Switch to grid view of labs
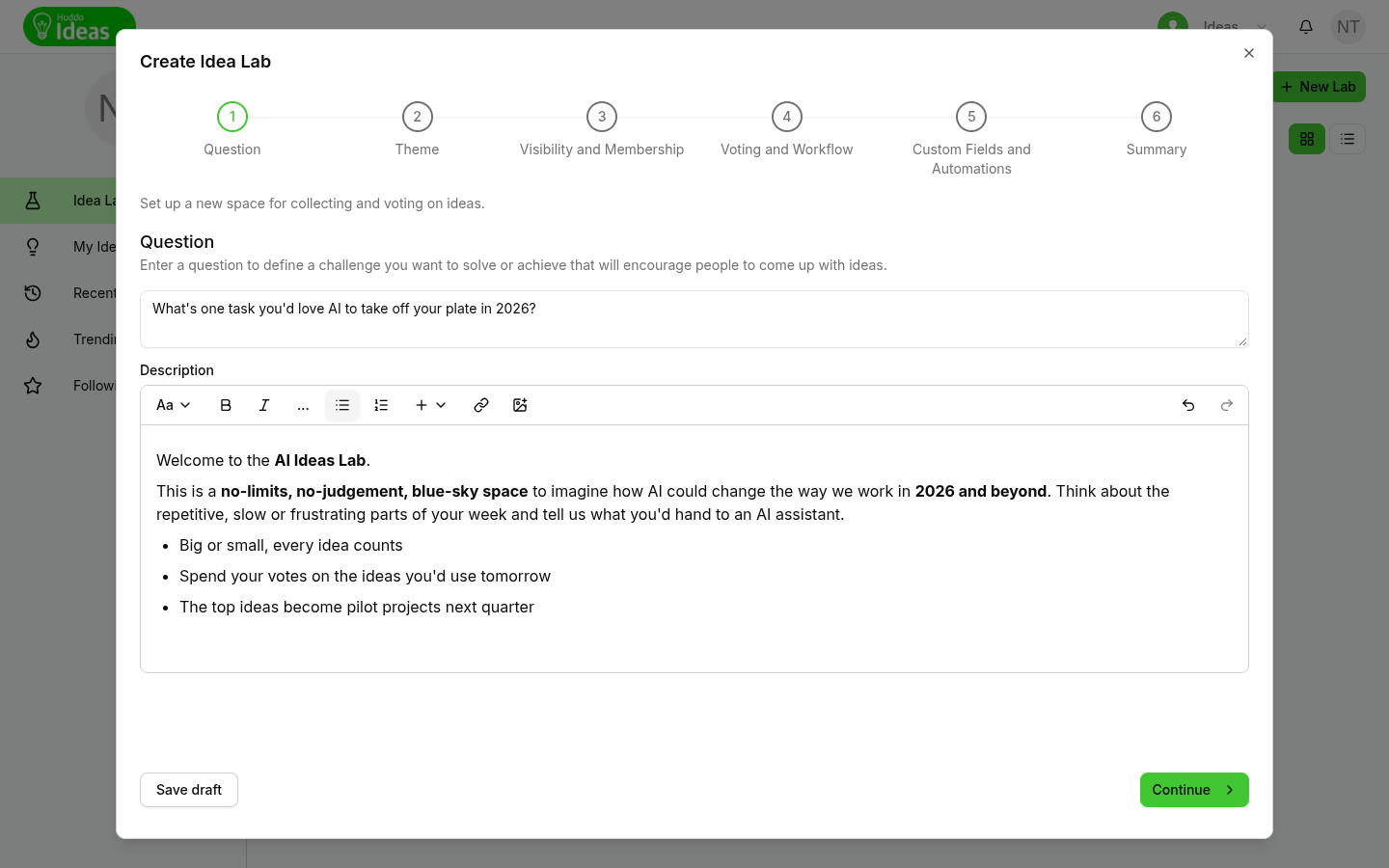The height and width of the screenshot is (868, 1389). [x=1307, y=139]
